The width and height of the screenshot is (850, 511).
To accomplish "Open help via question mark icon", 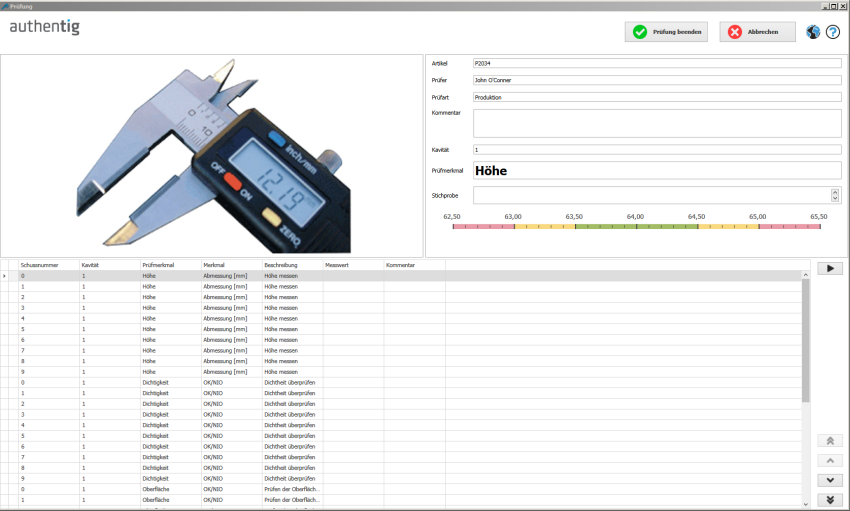I will 833,32.
